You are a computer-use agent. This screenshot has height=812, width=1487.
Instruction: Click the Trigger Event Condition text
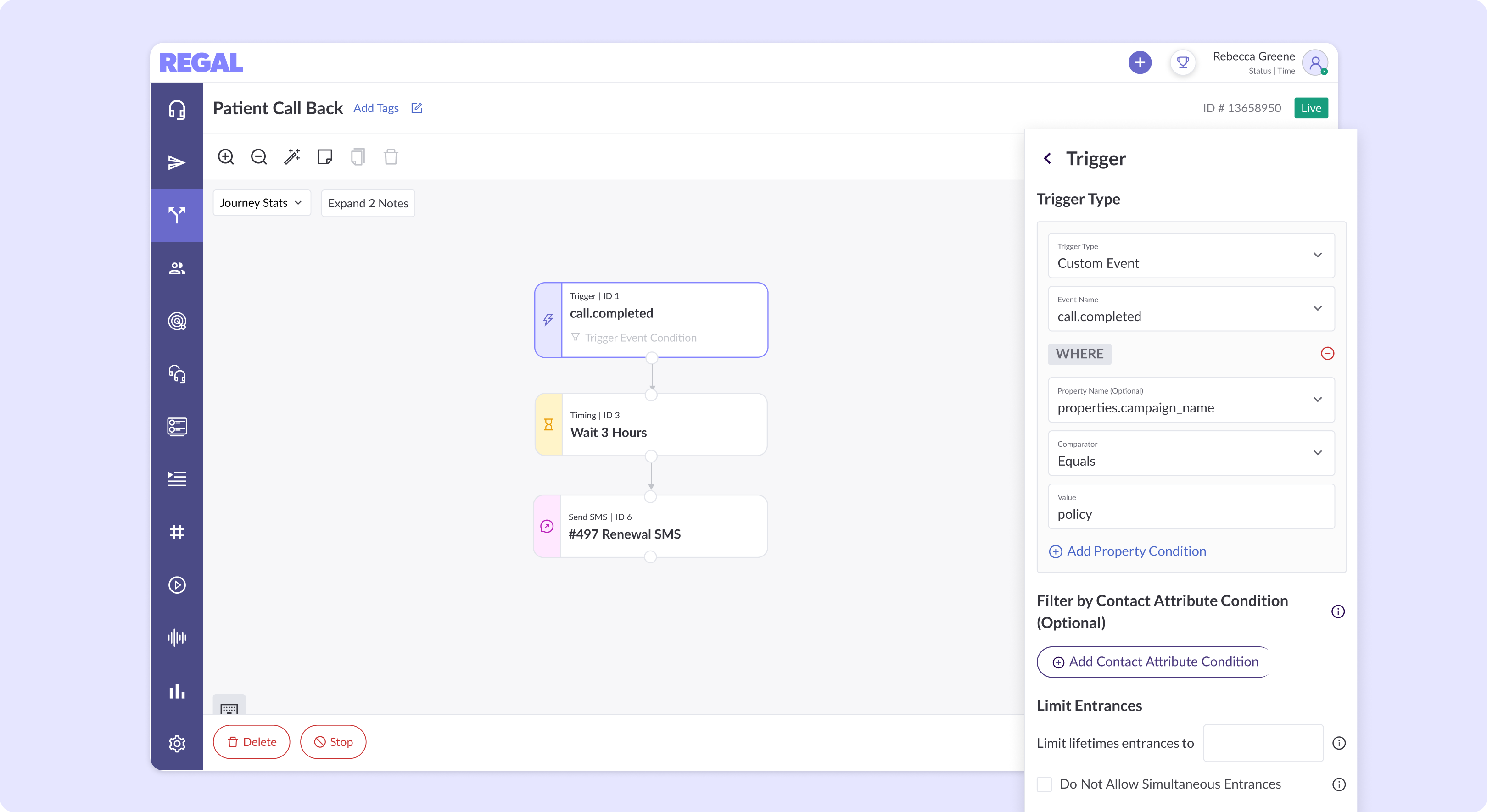coord(641,338)
